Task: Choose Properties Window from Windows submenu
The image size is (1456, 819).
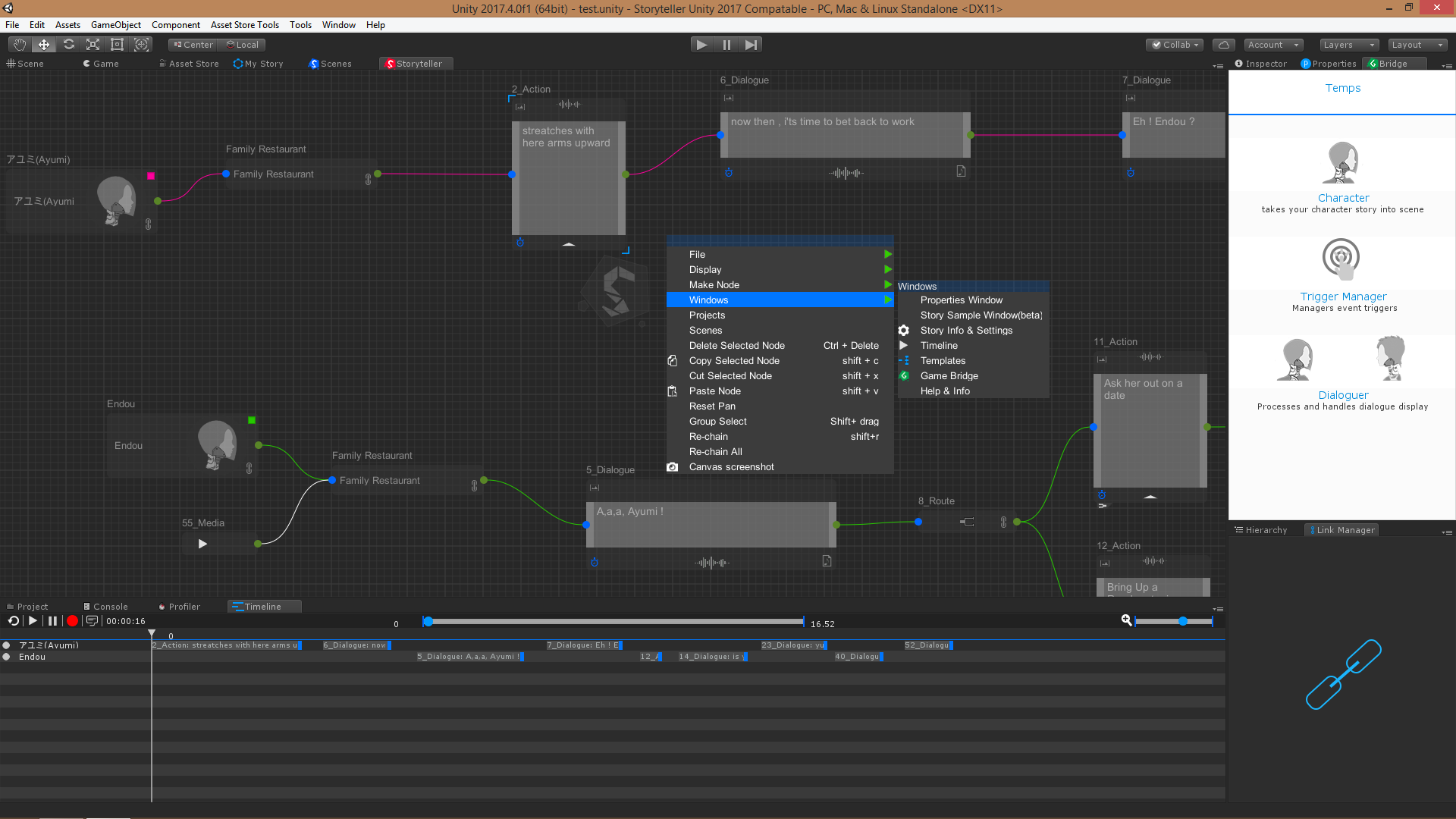Action: (x=973, y=300)
